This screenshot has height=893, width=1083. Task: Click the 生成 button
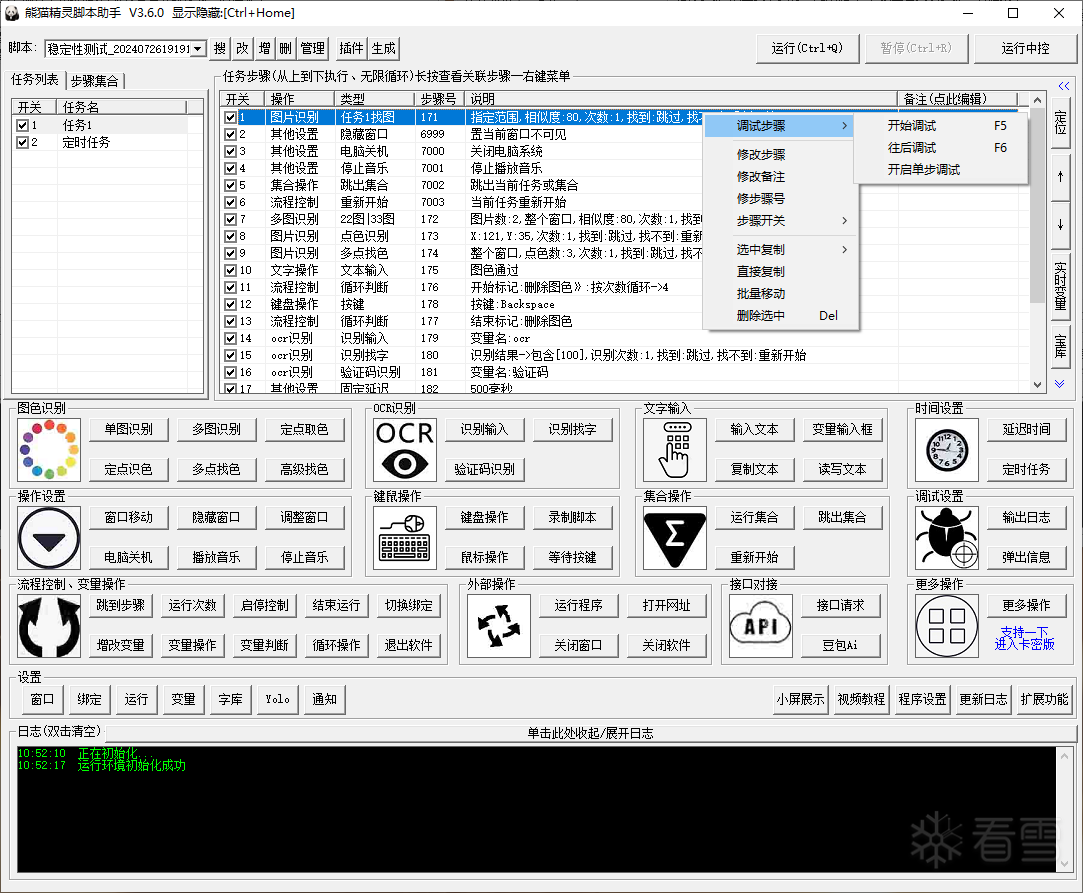click(383, 48)
